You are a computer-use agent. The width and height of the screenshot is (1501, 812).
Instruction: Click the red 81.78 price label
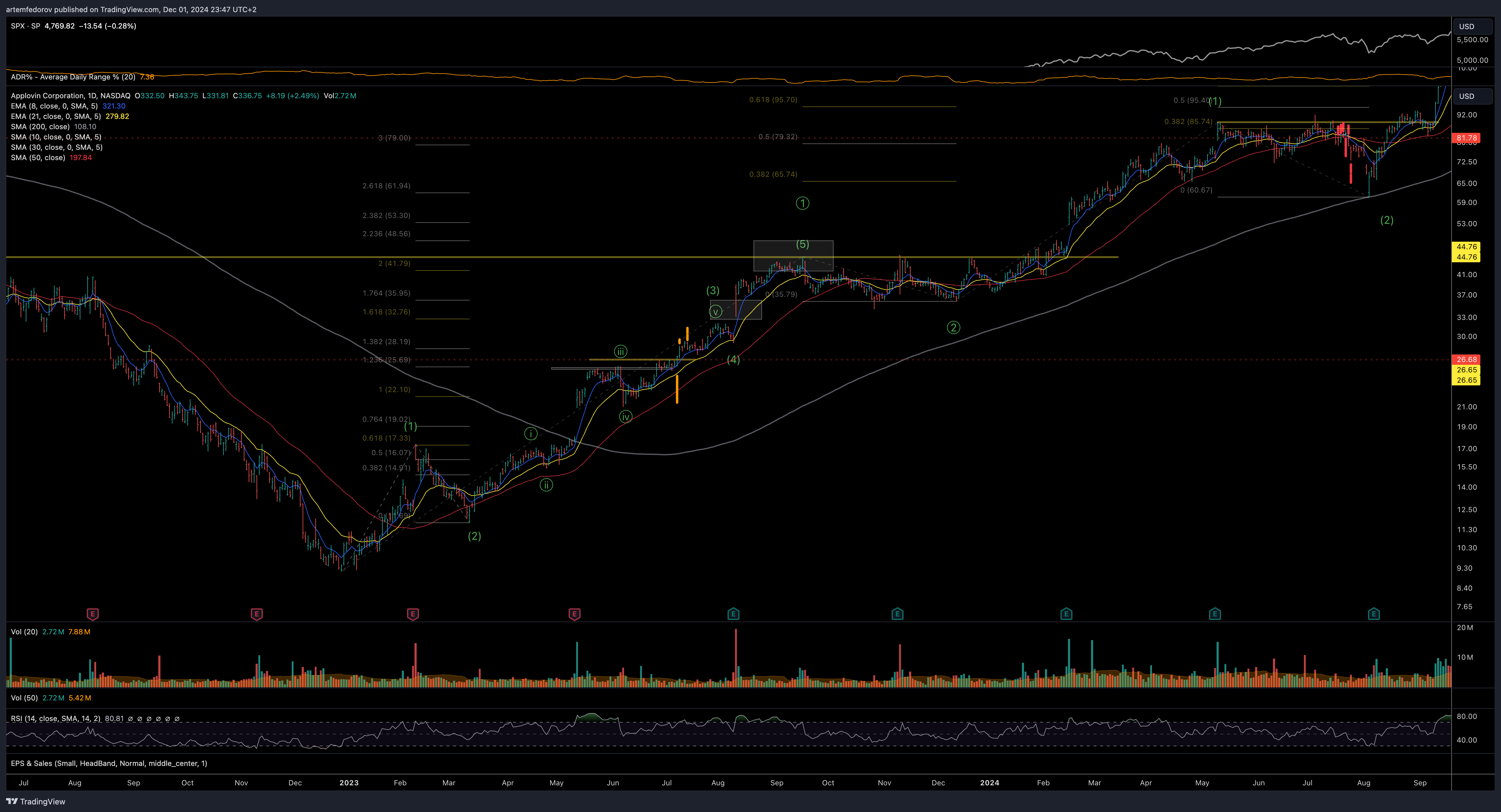[1467, 138]
